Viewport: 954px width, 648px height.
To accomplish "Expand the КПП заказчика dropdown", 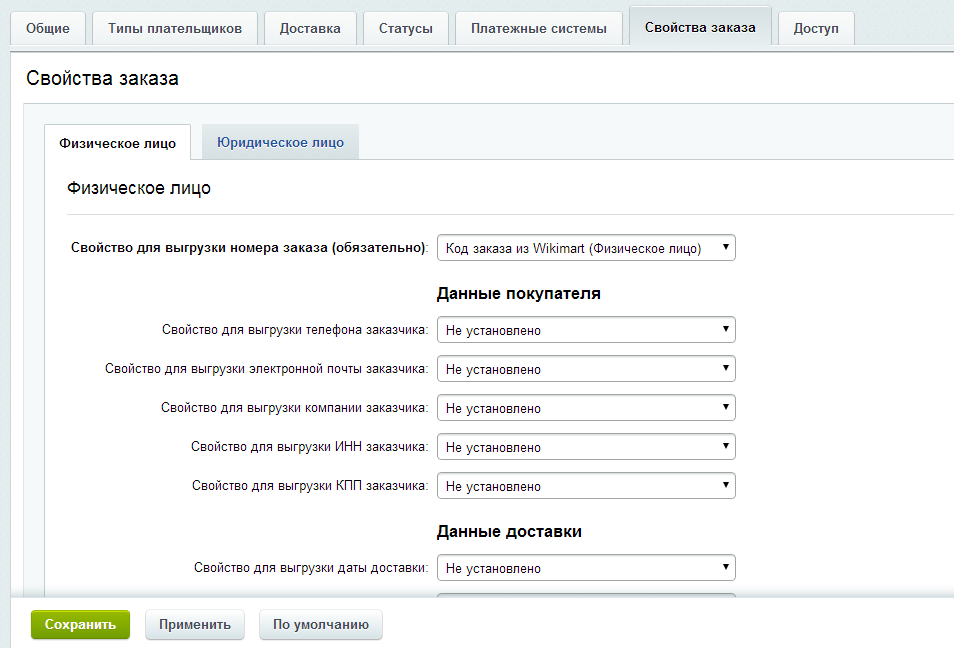I will click(x=586, y=486).
